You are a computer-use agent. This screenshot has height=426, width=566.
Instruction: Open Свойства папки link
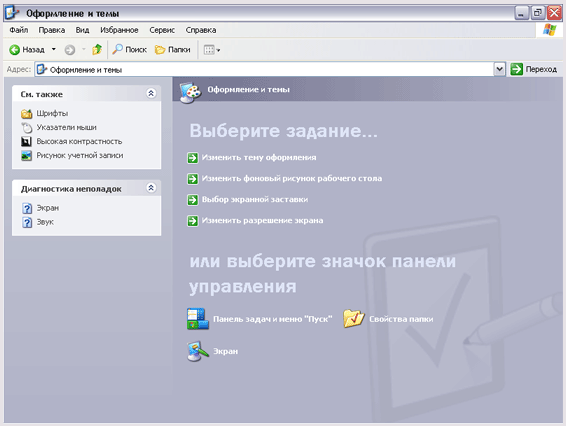click(401, 319)
